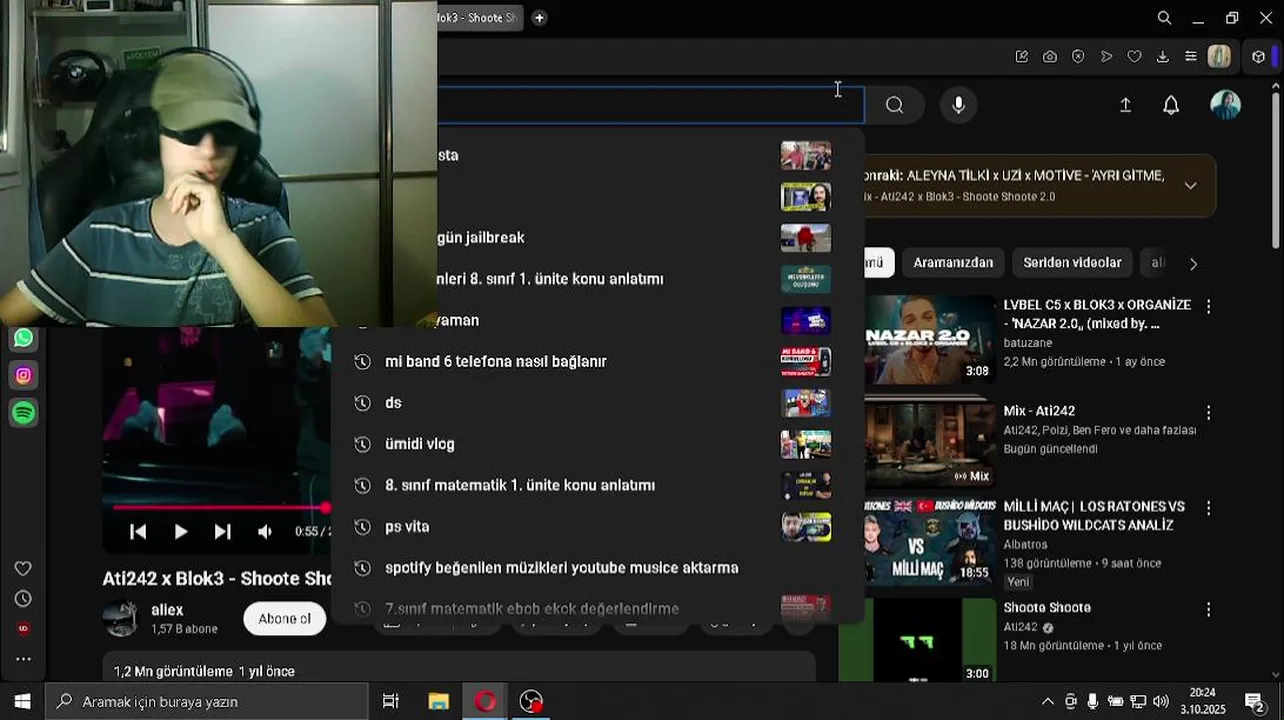Select the Seriden videolar filter chip
The image size is (1284, 720).
pos(1072,263)
